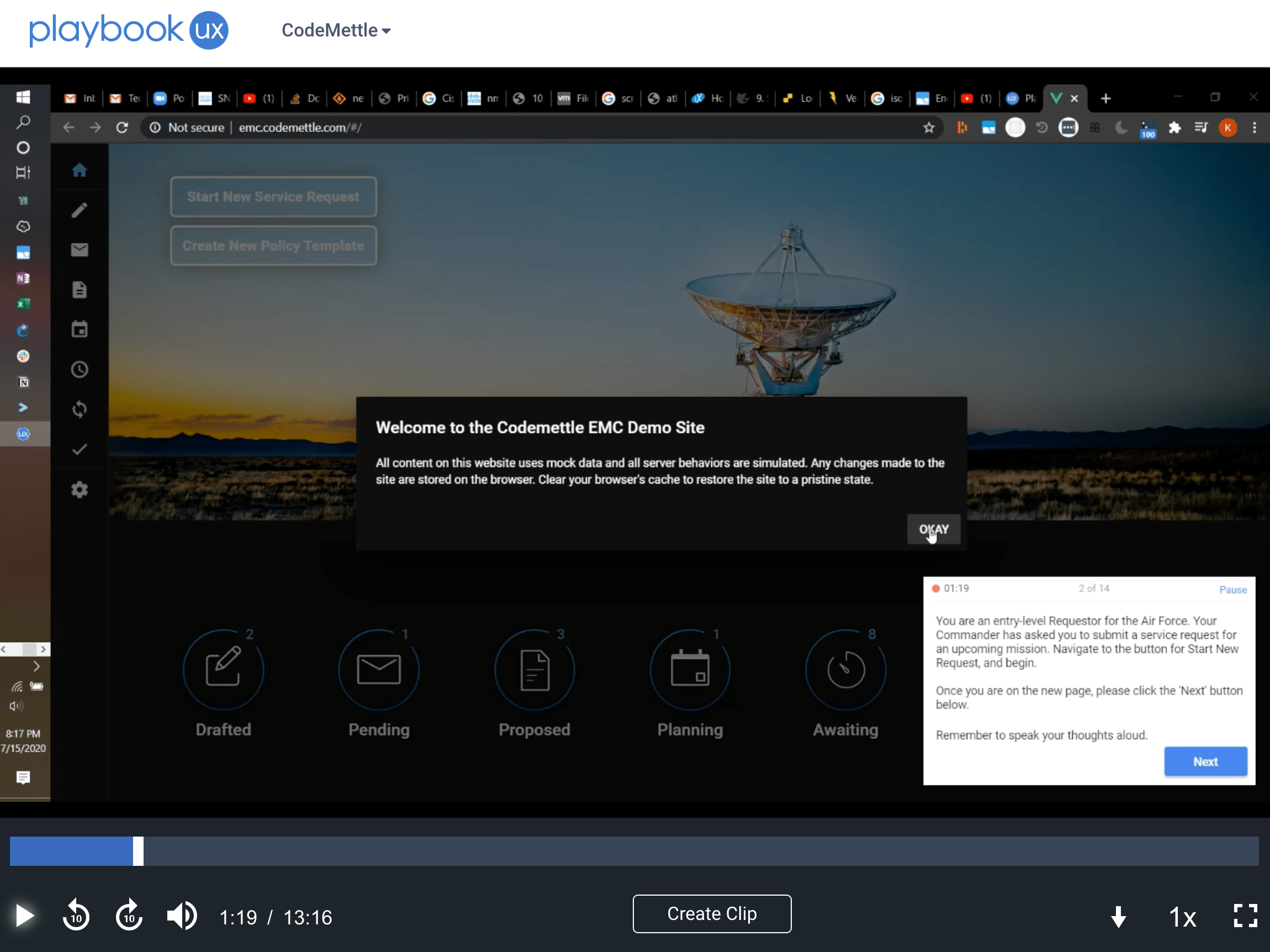Enter fullscreen video mode

(1245, 915)
